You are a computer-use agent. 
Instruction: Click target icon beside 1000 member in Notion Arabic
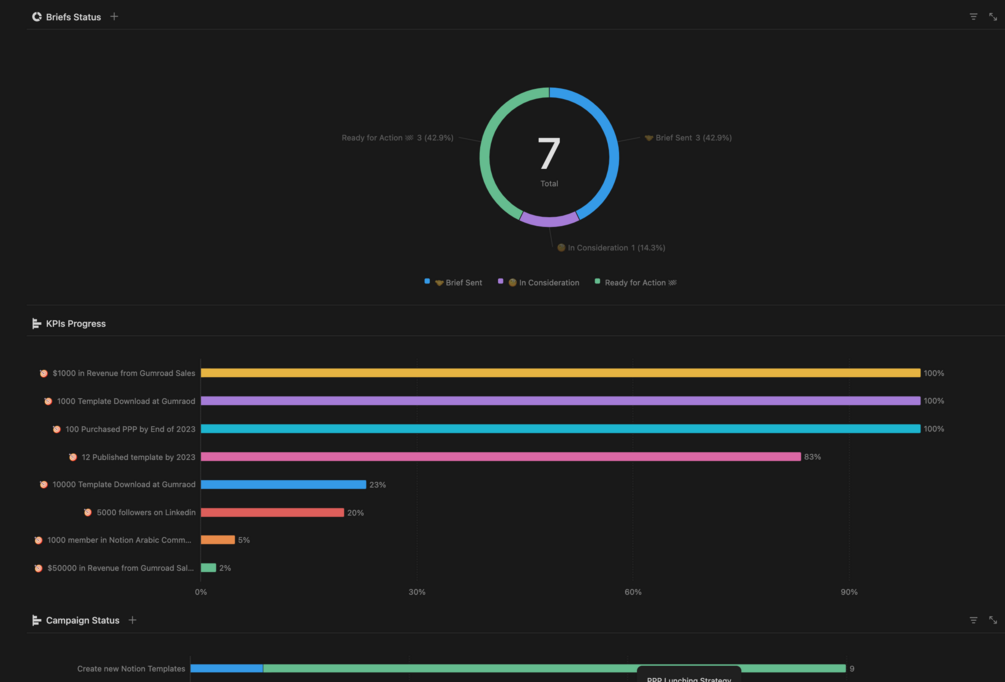pyautogui.click(x=38, y=540)
